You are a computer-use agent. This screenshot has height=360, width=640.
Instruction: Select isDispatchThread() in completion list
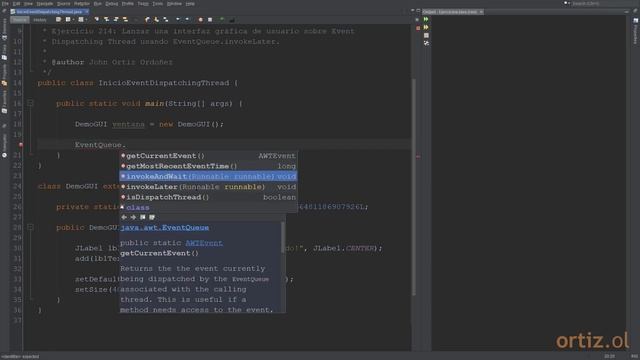click(x=208, y=197)
